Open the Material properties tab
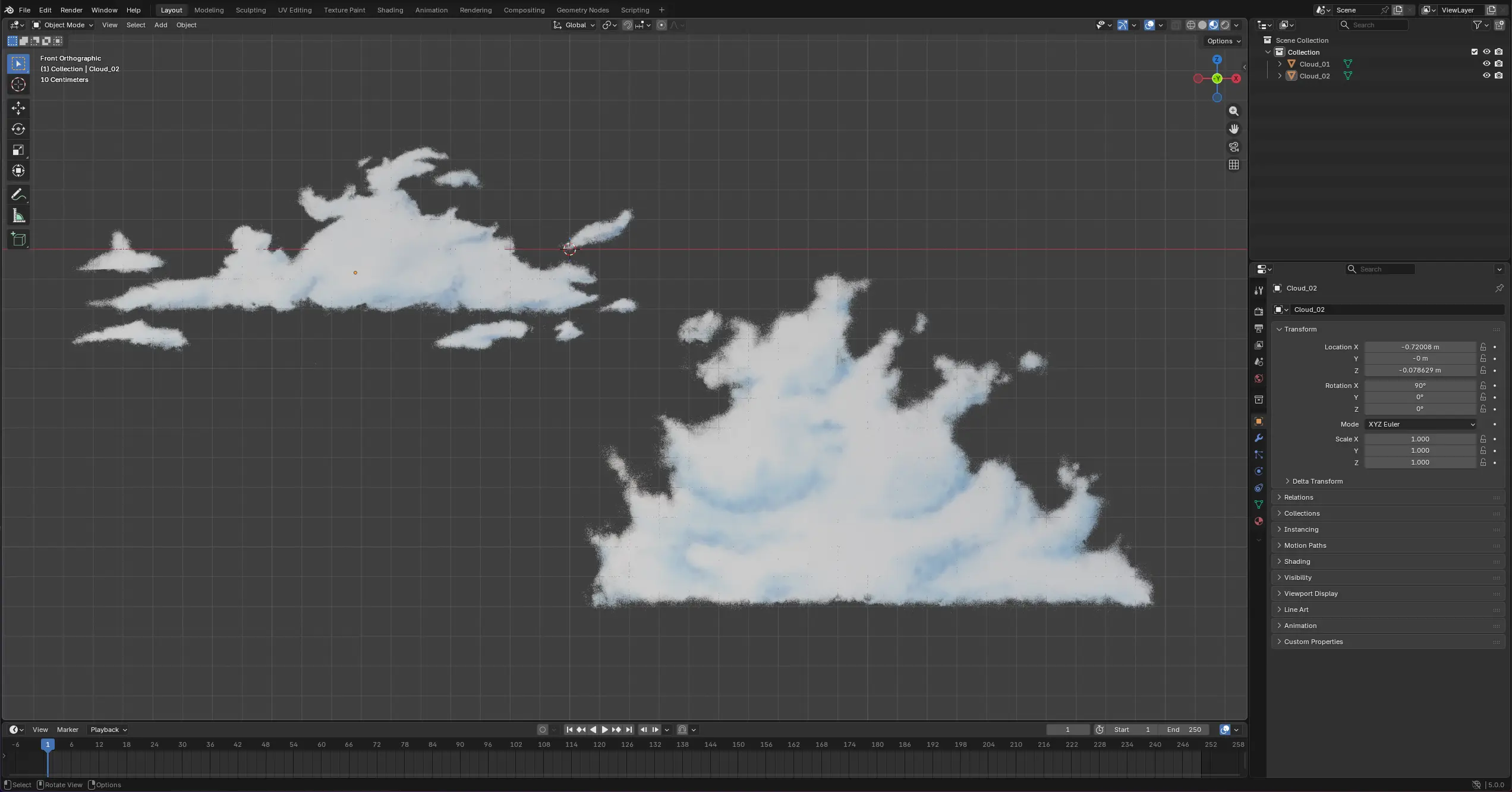1512x792 pixels. (1258, 521)
